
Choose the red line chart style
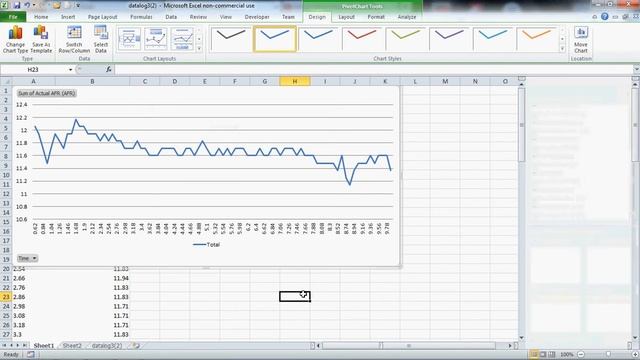coord(362,39)
